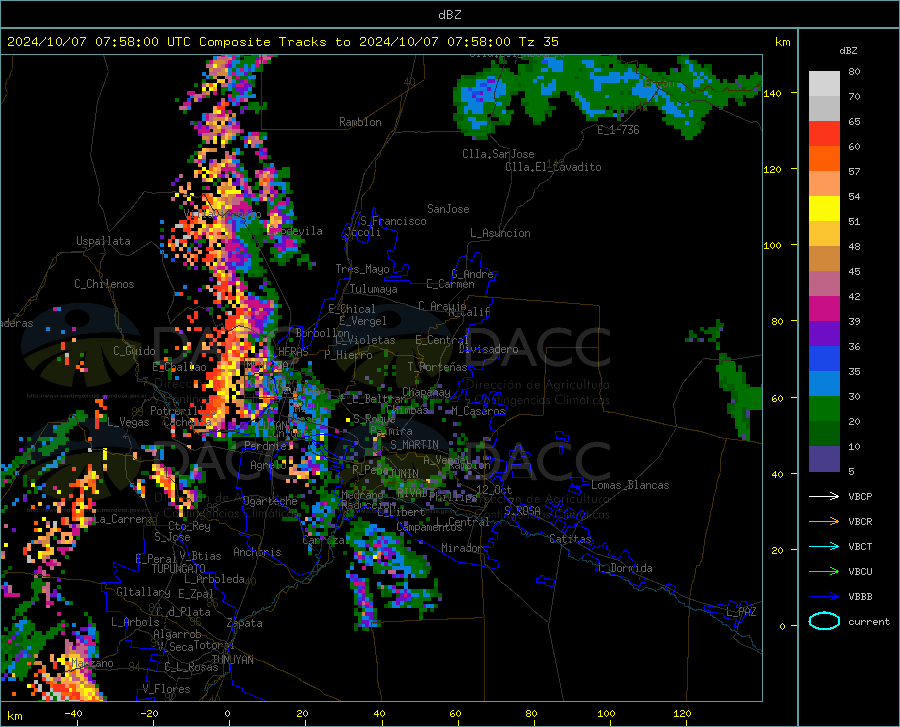The width and height of the screenshot is (900, 727).
Task: Click the VBCT legend label
Action: (x=860, y=547)
